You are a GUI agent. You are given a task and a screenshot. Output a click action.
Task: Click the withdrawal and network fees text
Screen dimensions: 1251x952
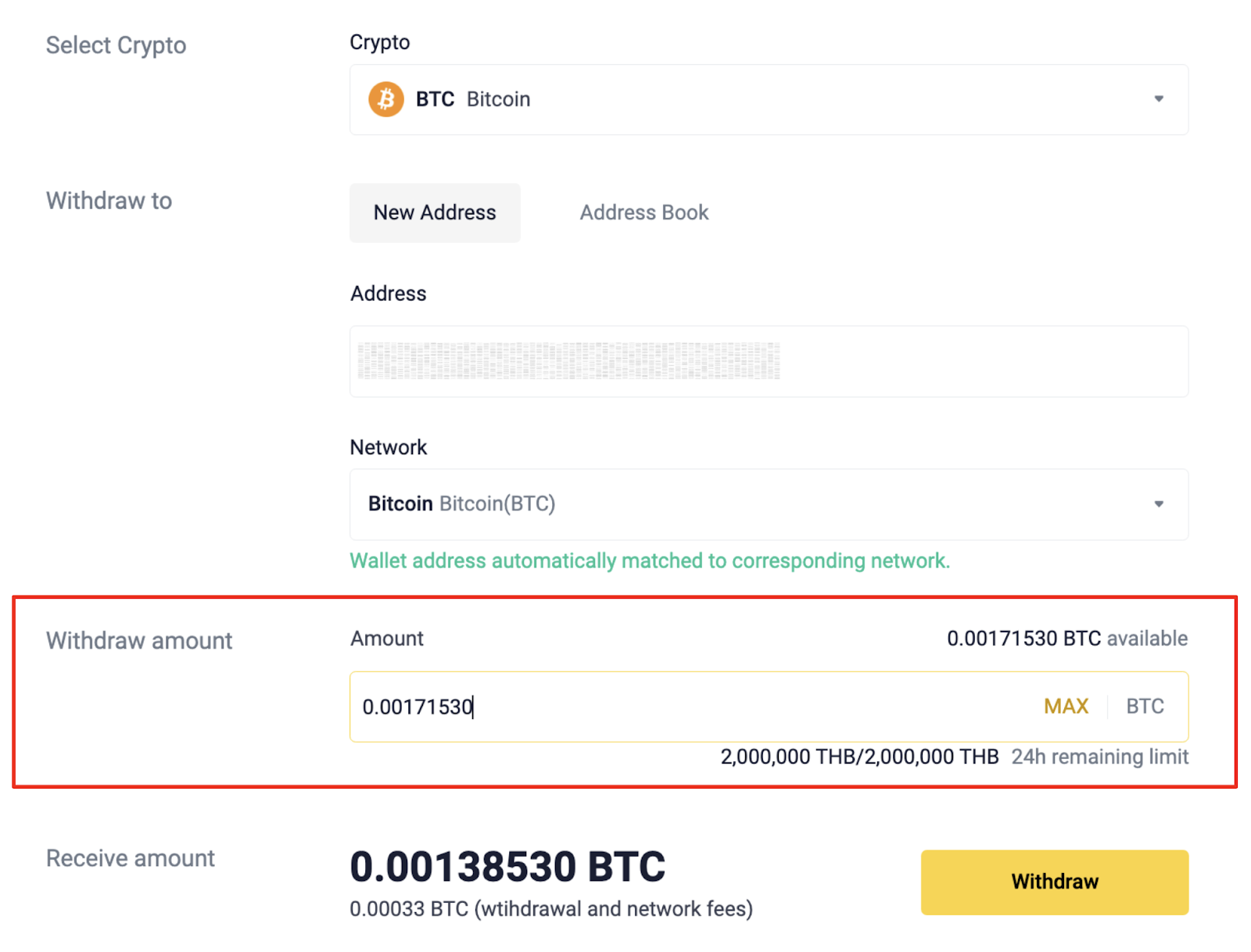[551, 909]
